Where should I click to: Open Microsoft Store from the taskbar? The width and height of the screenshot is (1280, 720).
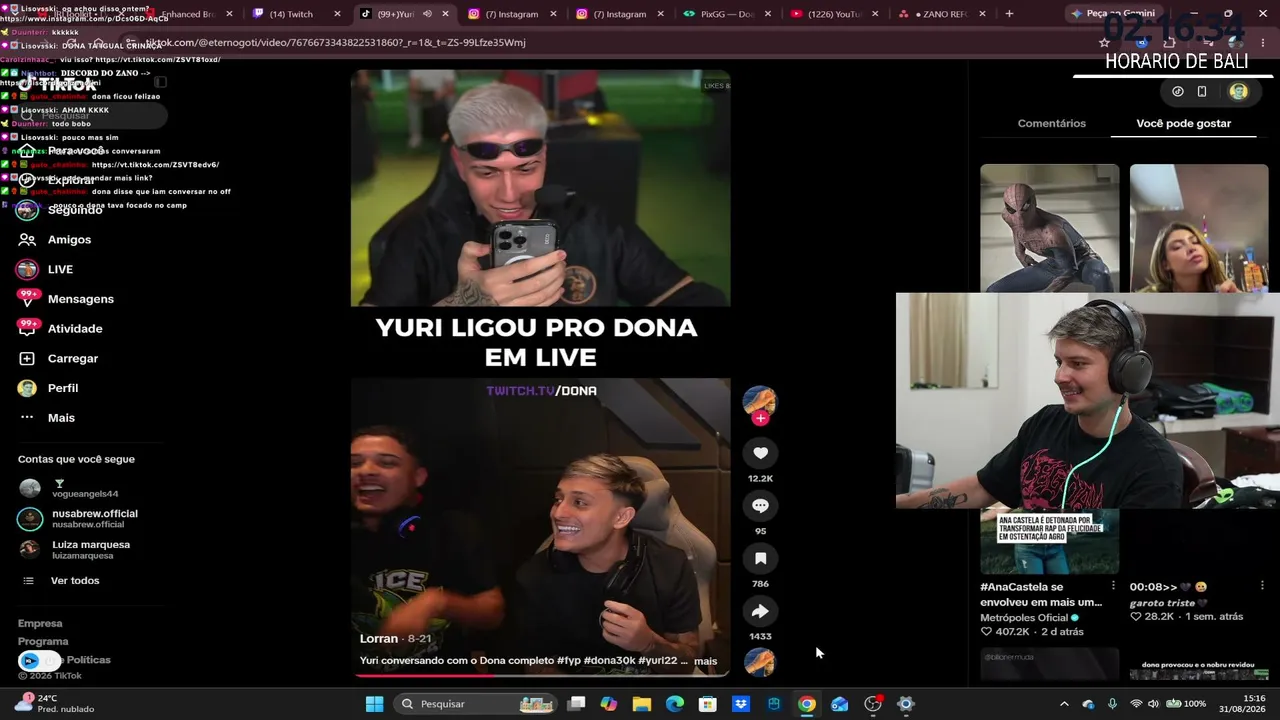[x=708, y=704]
